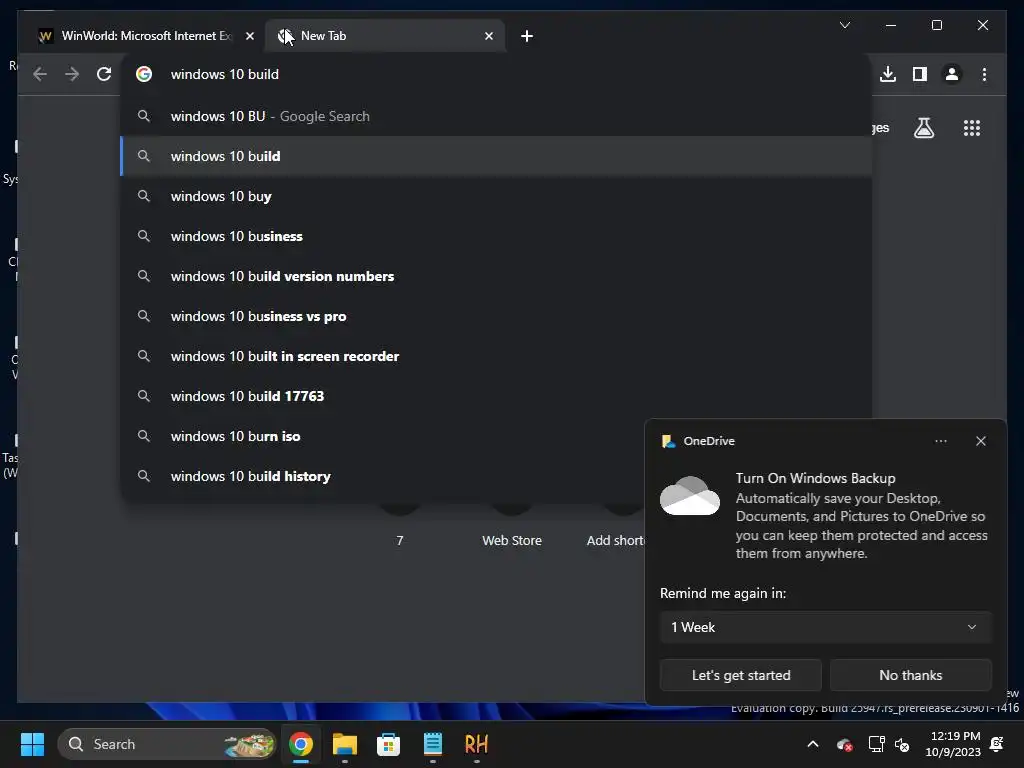Select the windows 10 buy suggestion
Image resolution: width=1024 pixels, height=768 pixels.
[496, 196]
